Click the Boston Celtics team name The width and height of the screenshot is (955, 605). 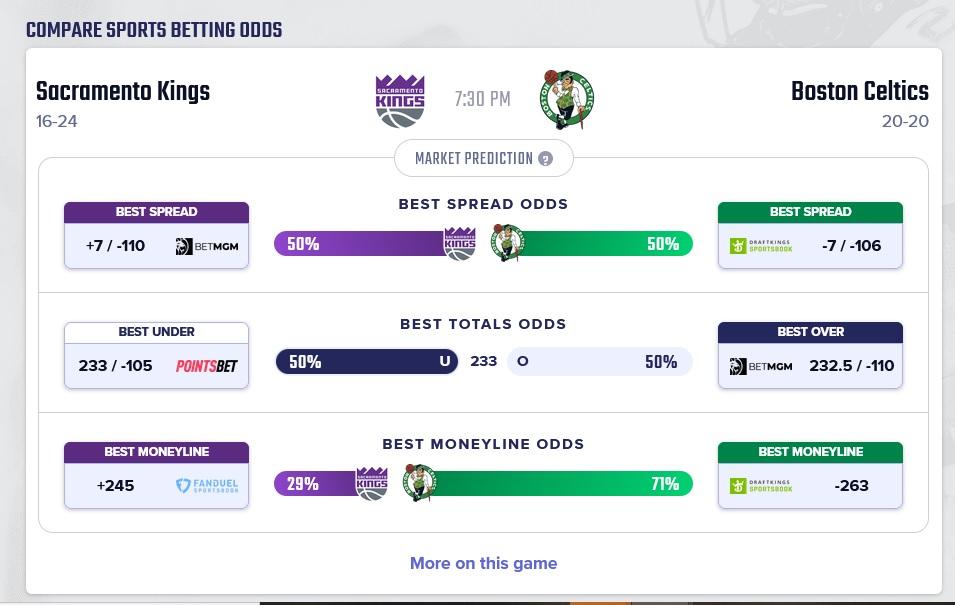(859, 92)
